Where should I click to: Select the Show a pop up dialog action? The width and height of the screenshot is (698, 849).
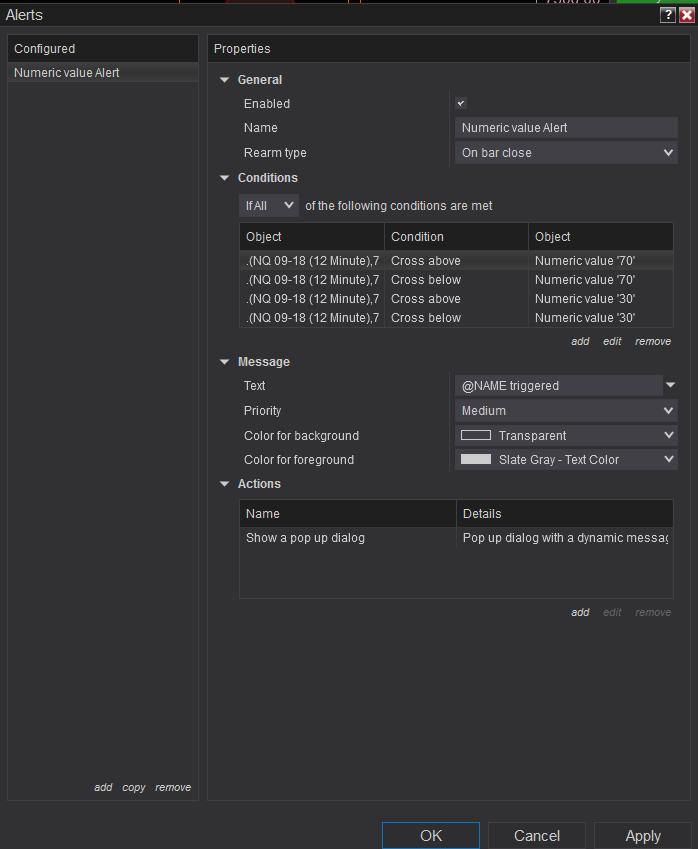click(x=306, y=538)
